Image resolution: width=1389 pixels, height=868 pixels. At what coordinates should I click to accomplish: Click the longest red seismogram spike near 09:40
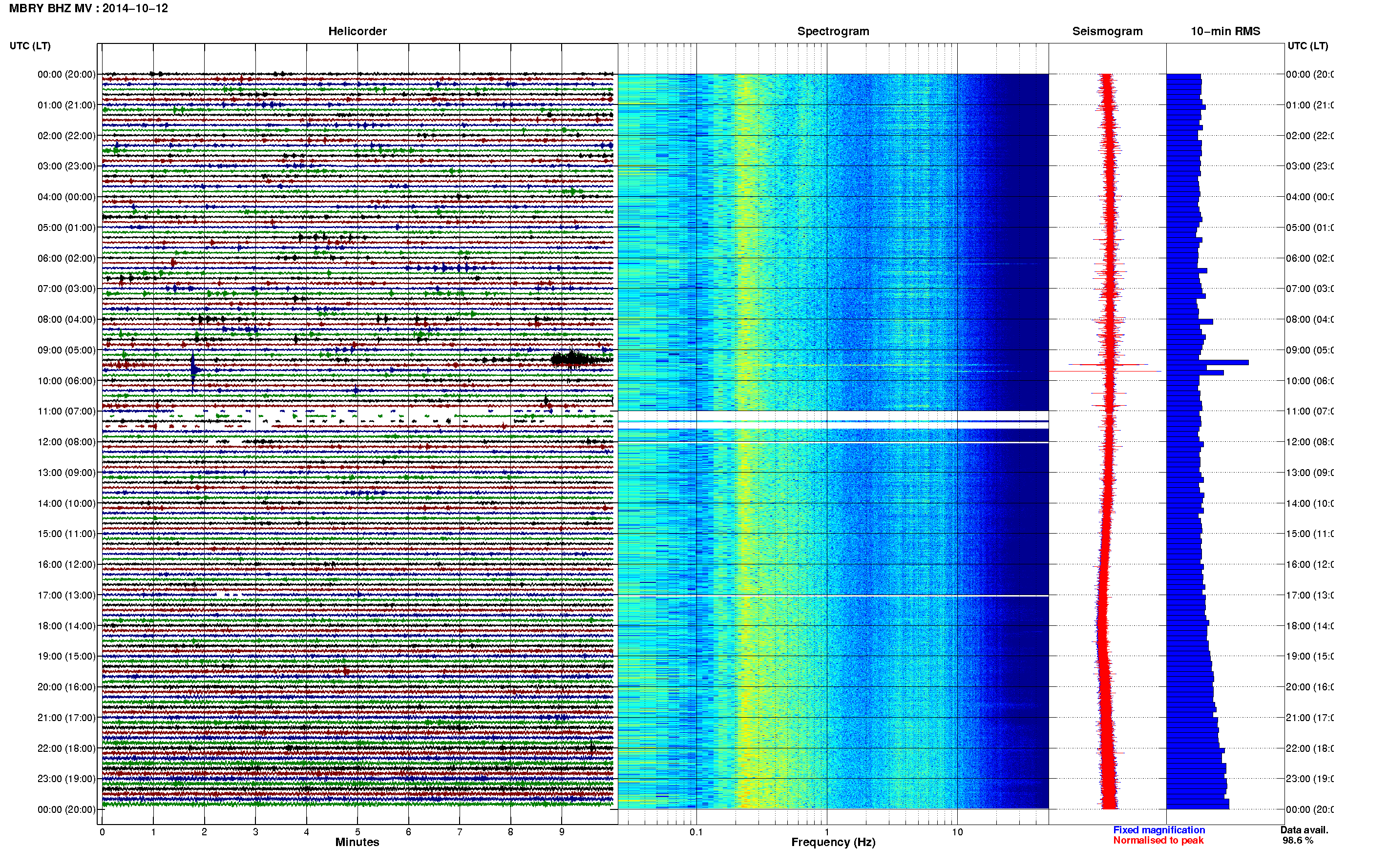[x=1105, y=372]
